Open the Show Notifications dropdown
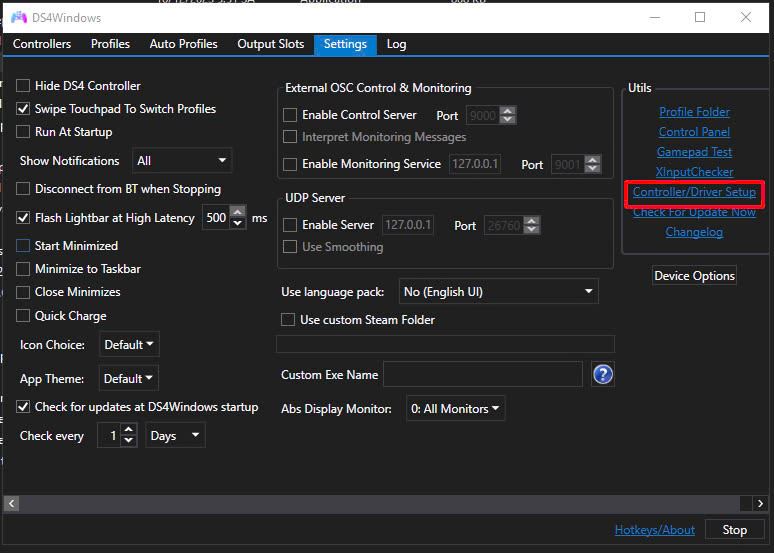The image size is (774, 553). [x=182, y=160]
